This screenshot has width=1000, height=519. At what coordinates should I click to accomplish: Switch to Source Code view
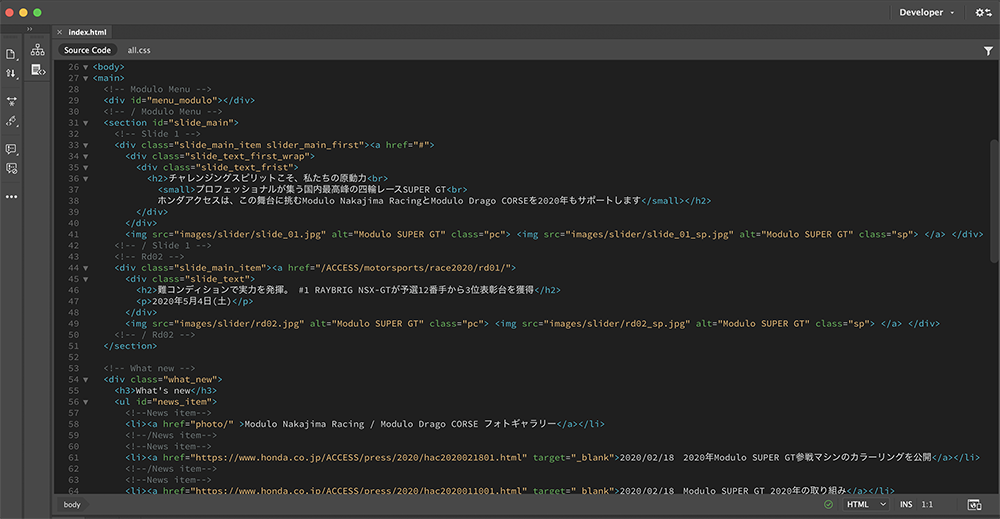click(x=87, y=50)
